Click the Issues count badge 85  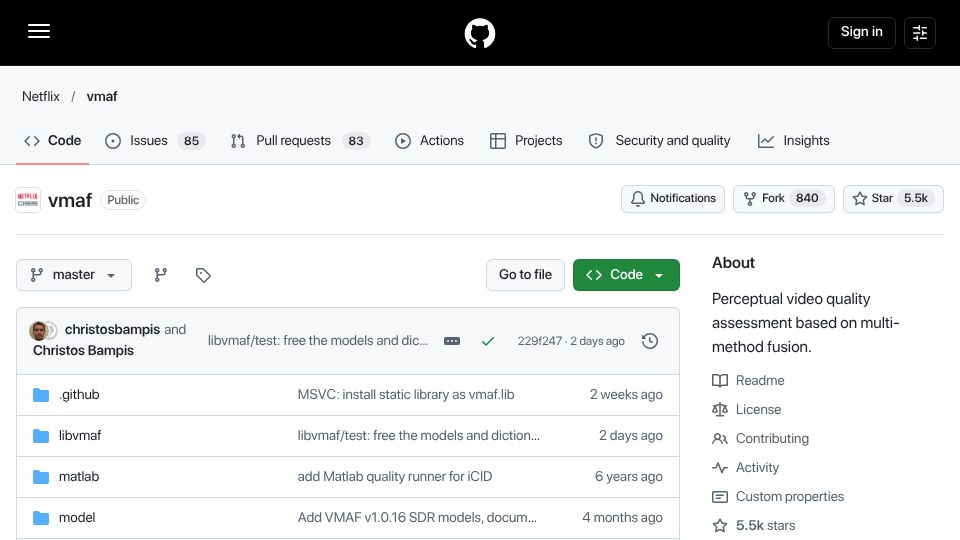click(192, 141)
